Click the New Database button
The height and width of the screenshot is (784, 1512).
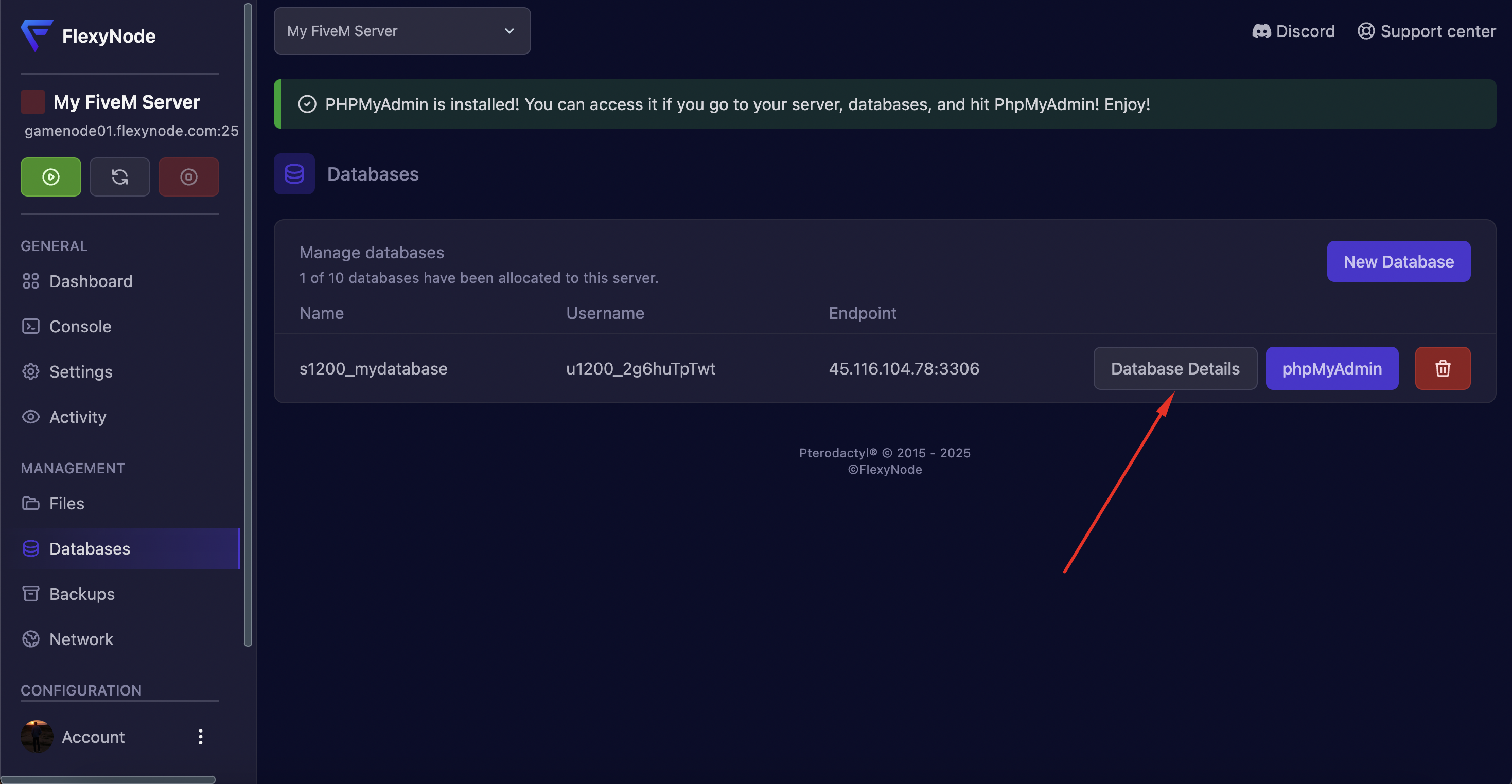pyautogui.click(x=1398, y=261)
